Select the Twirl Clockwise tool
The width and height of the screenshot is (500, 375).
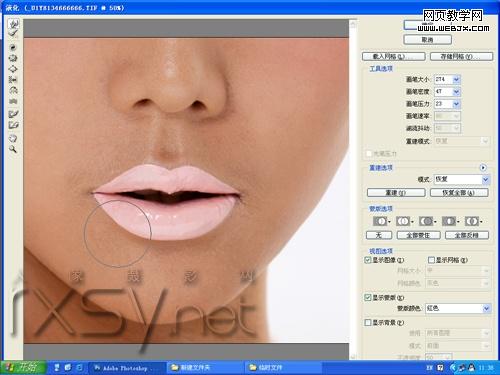tap(13, 47)
